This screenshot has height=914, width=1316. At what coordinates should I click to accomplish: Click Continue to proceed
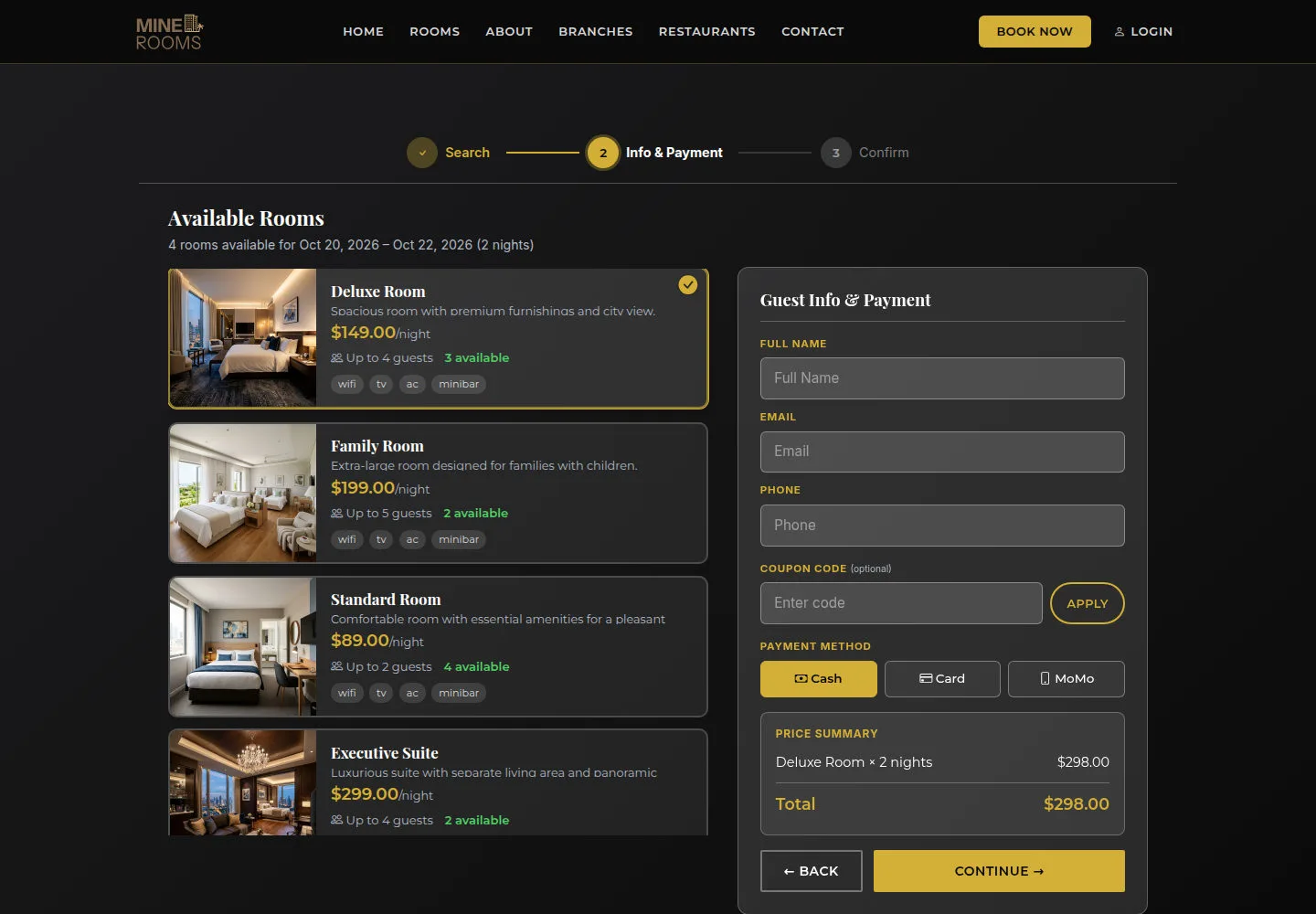[999, 871]
